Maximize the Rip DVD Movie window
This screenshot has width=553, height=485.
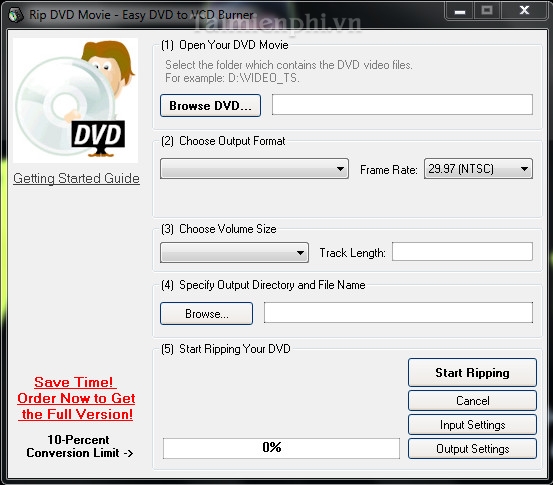coord(487,11)
